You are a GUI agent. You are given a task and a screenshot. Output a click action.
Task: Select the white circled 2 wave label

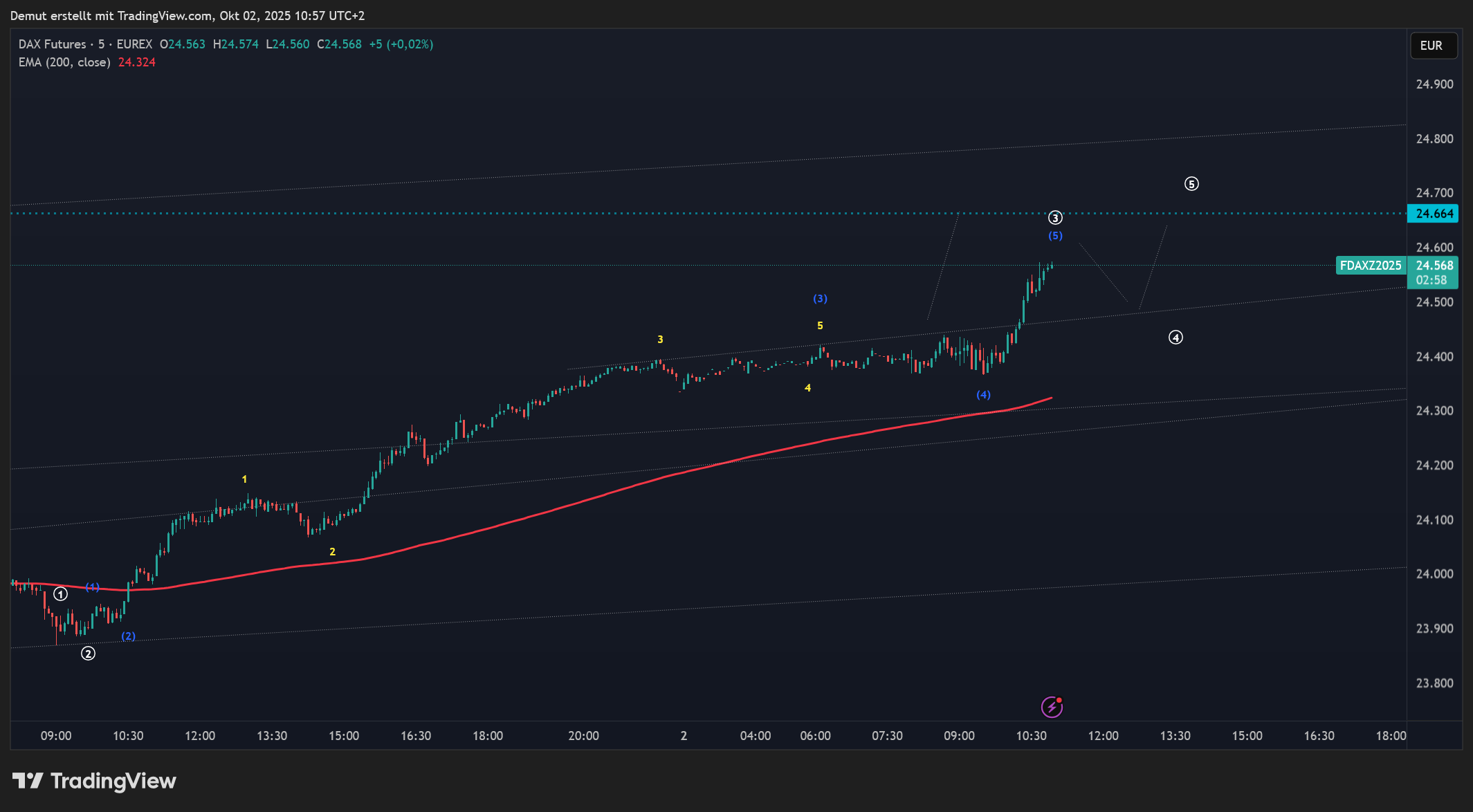tap(88, 654)
